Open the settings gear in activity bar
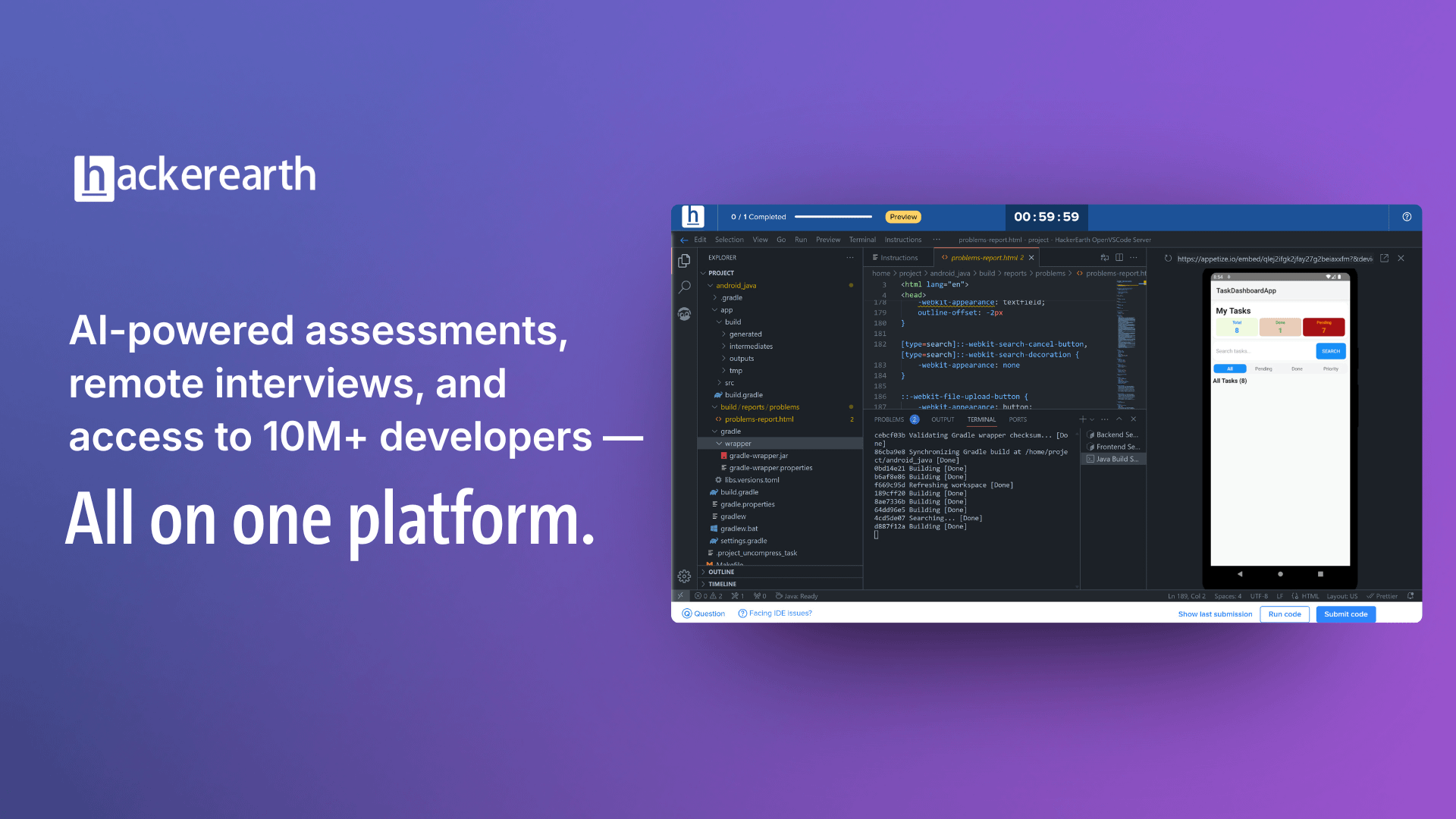The width and height of the screenshot is (1456, 819). pyautogui.click(x=684, y=576)
